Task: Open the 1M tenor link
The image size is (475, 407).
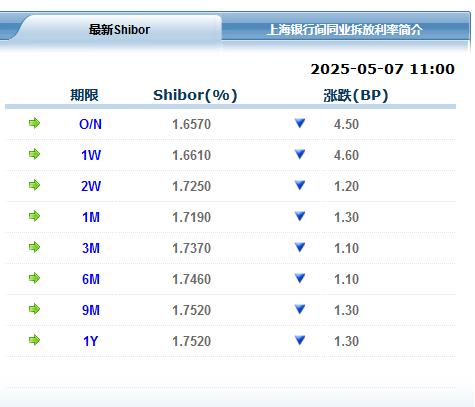Action: click(x=91, y=217)
